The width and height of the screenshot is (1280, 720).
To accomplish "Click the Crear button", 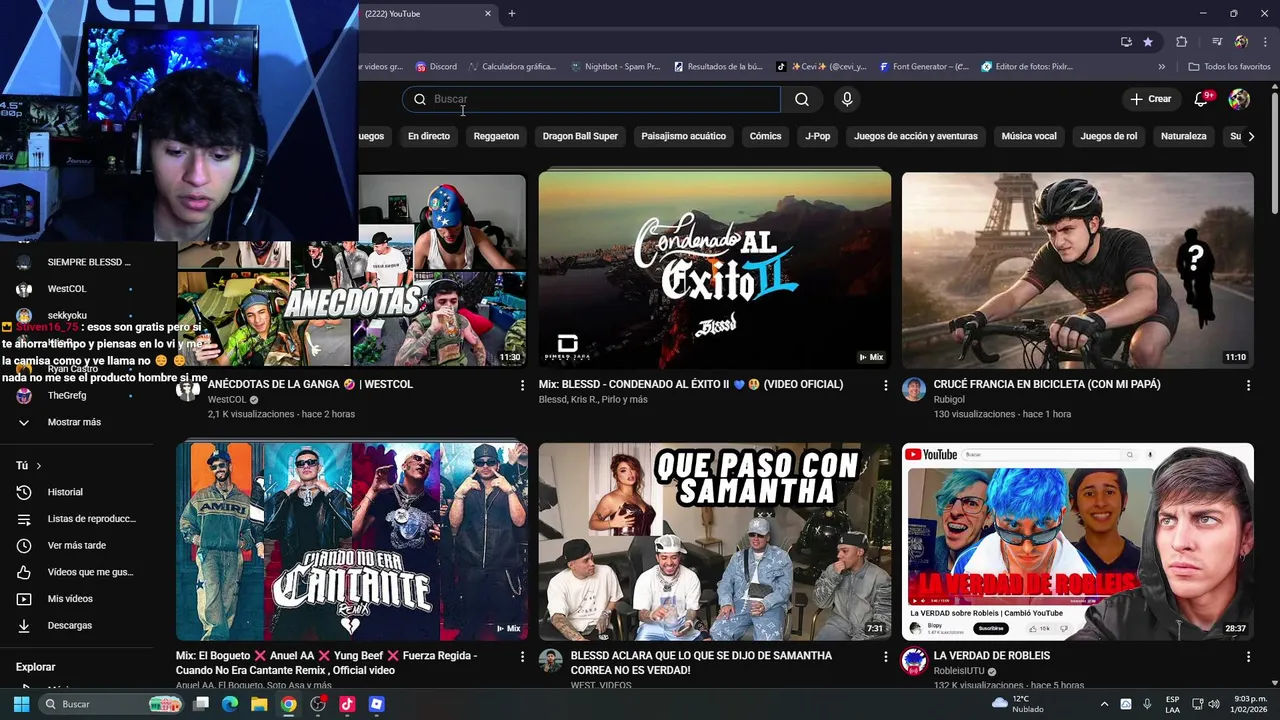I will click(1150, 99).
